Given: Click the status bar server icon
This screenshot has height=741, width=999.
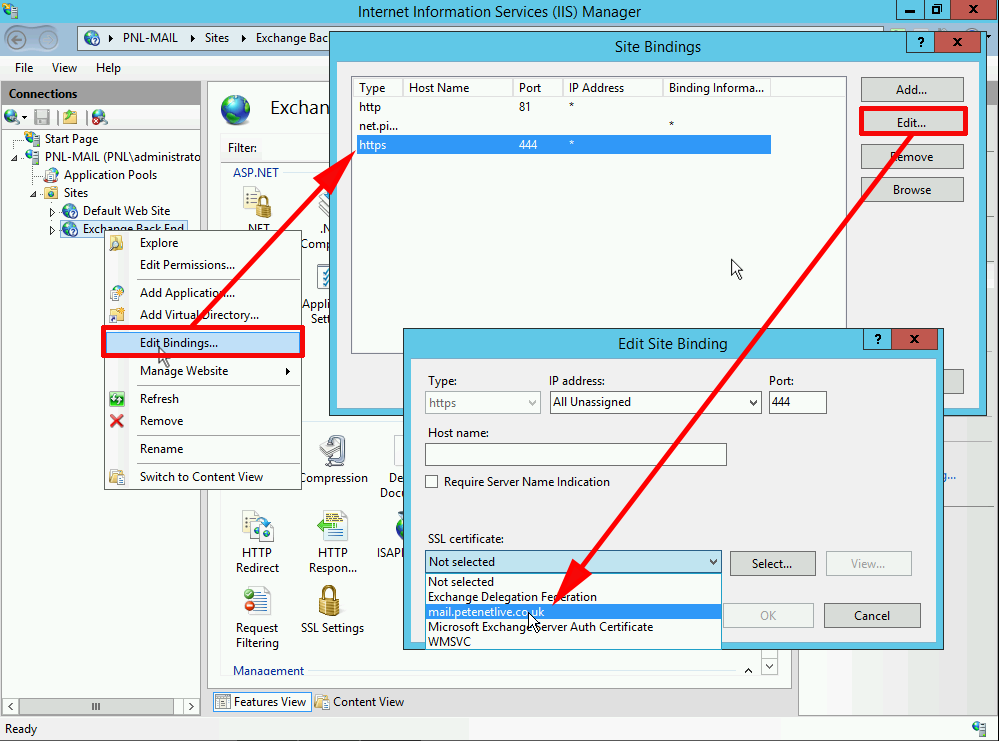Looking at the screenshot, I should pos(979,728).
